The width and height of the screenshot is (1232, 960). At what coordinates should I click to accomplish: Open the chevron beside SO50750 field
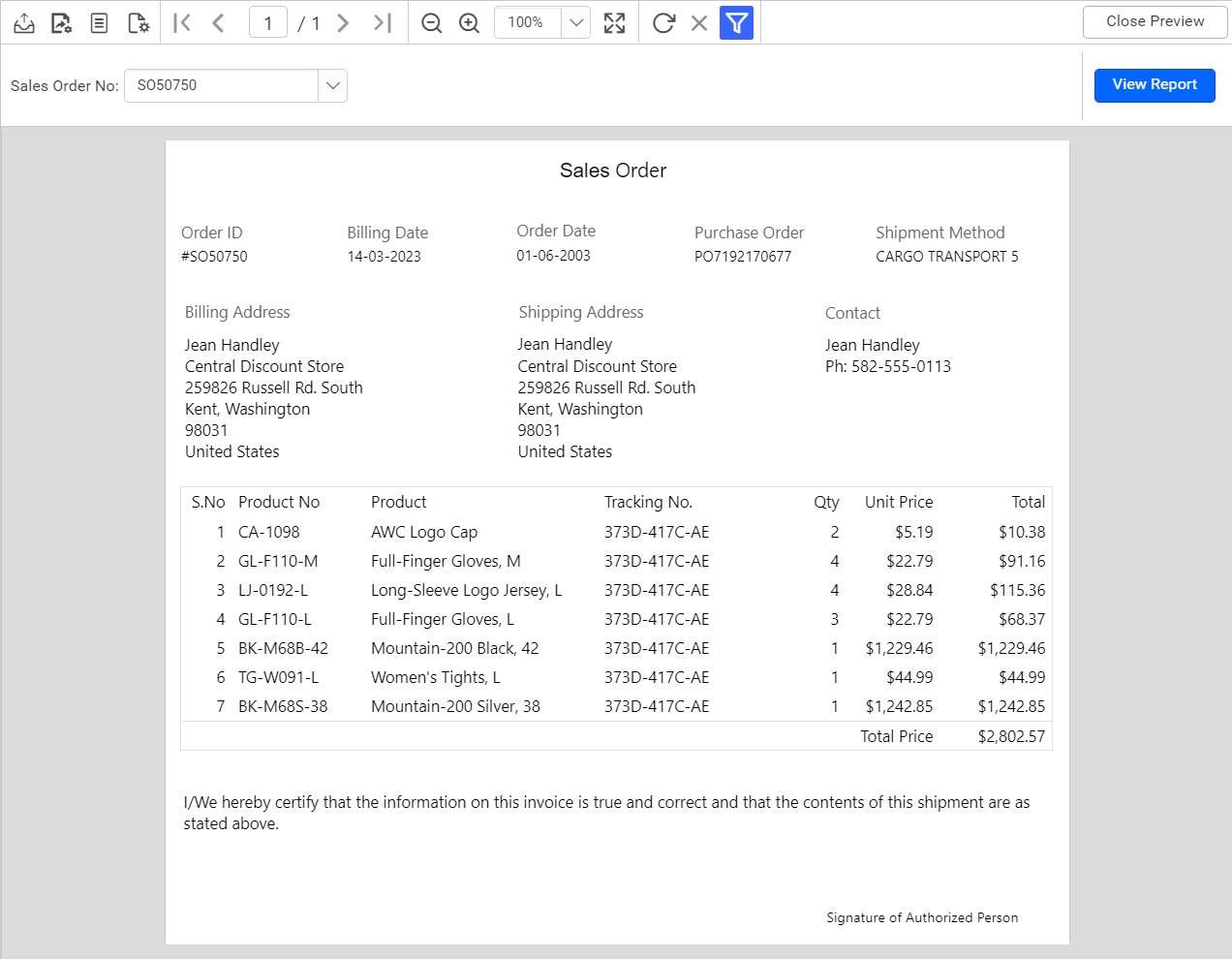[332, 85]
